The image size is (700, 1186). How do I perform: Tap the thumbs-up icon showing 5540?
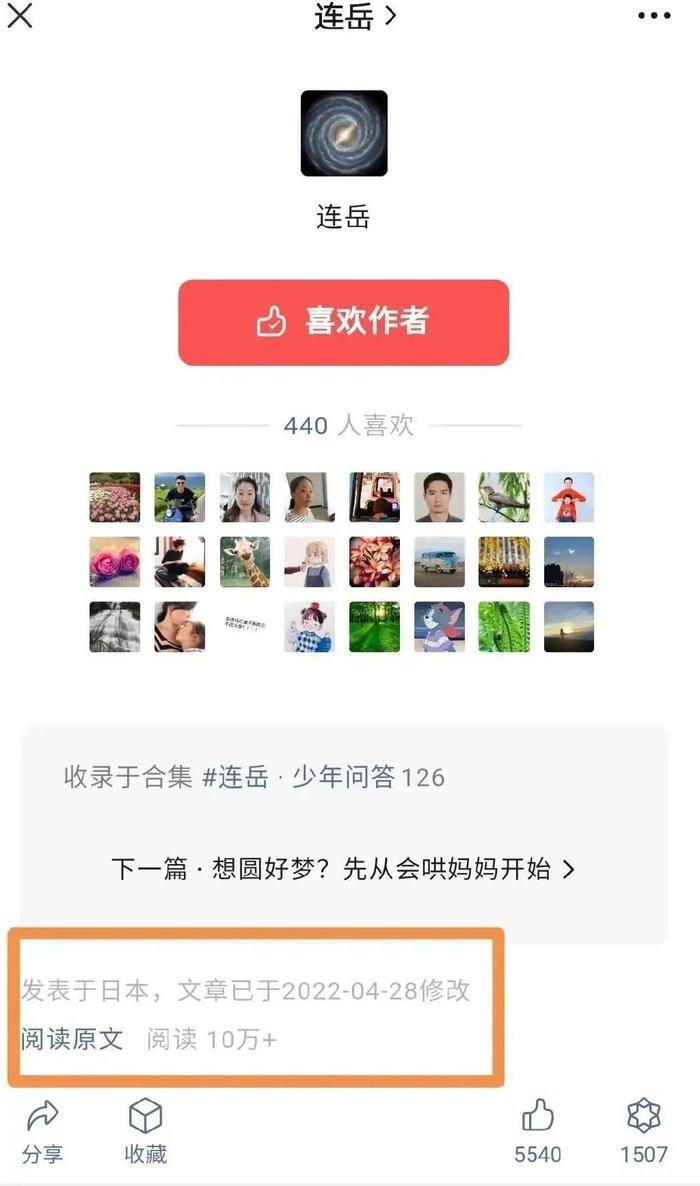pyautogui.click(x=537, y=1116)
